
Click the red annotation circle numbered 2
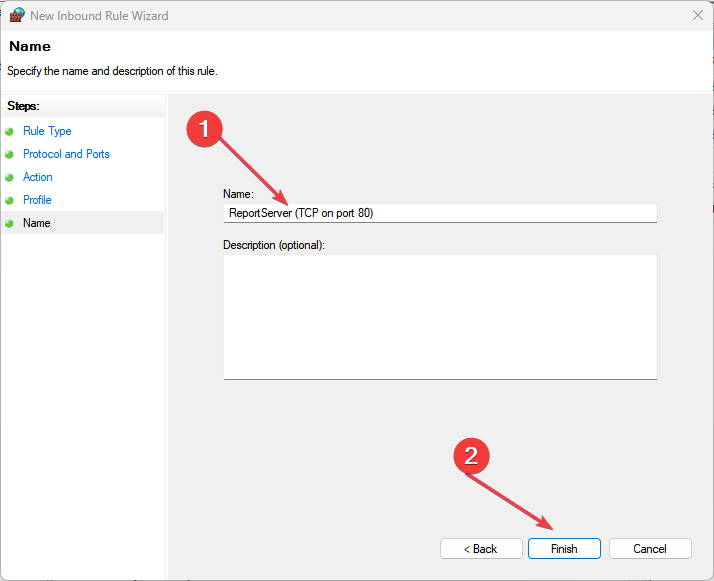471,457
